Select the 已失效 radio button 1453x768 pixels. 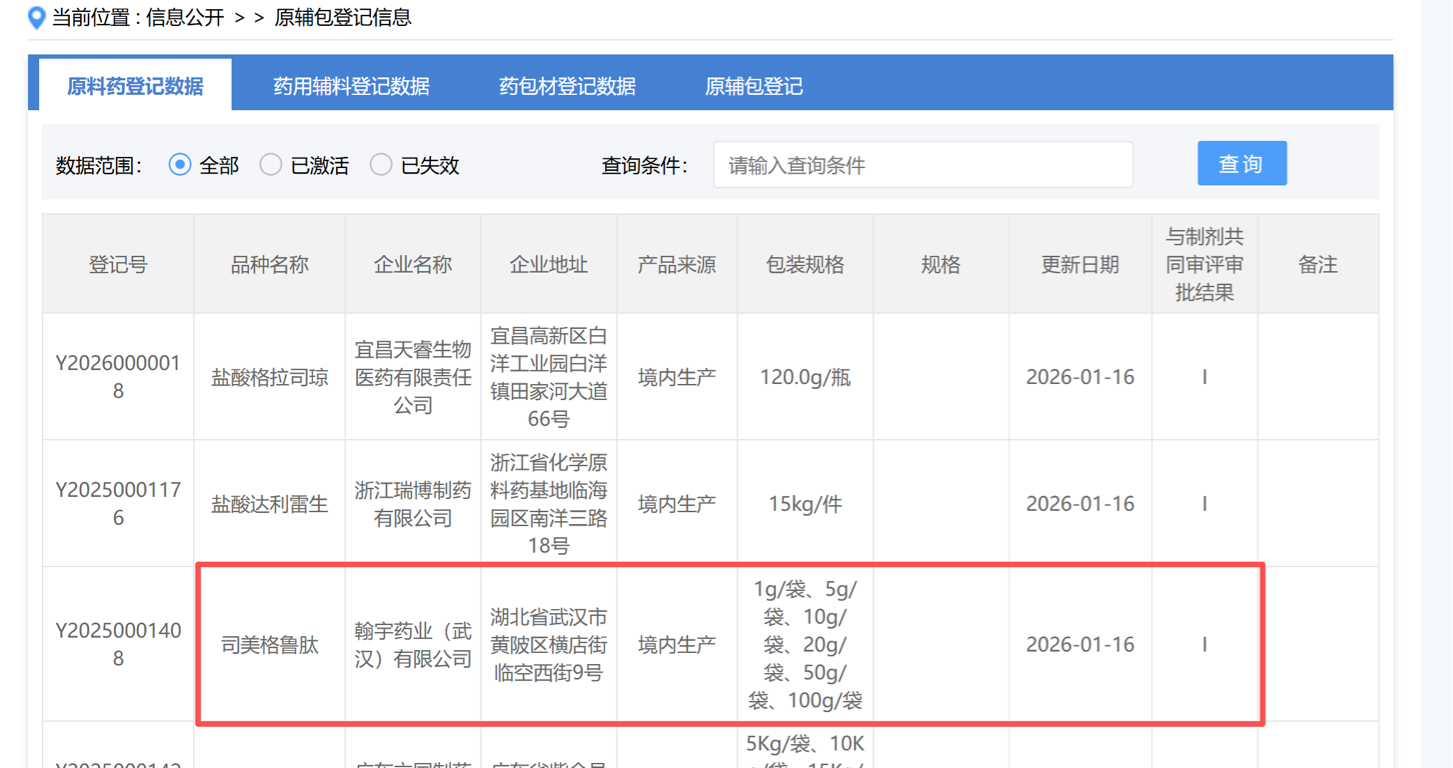point(381,165)
